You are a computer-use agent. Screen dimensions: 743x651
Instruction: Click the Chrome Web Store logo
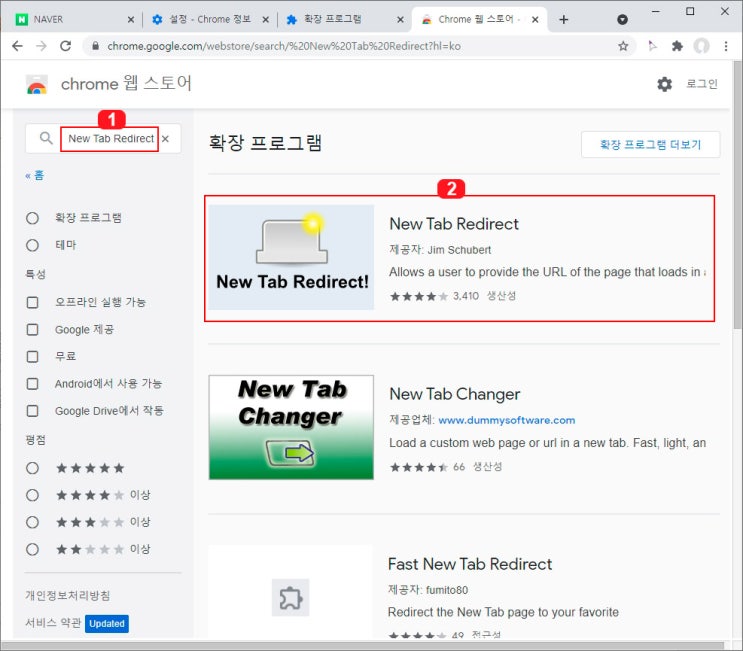tap(36, 84)
